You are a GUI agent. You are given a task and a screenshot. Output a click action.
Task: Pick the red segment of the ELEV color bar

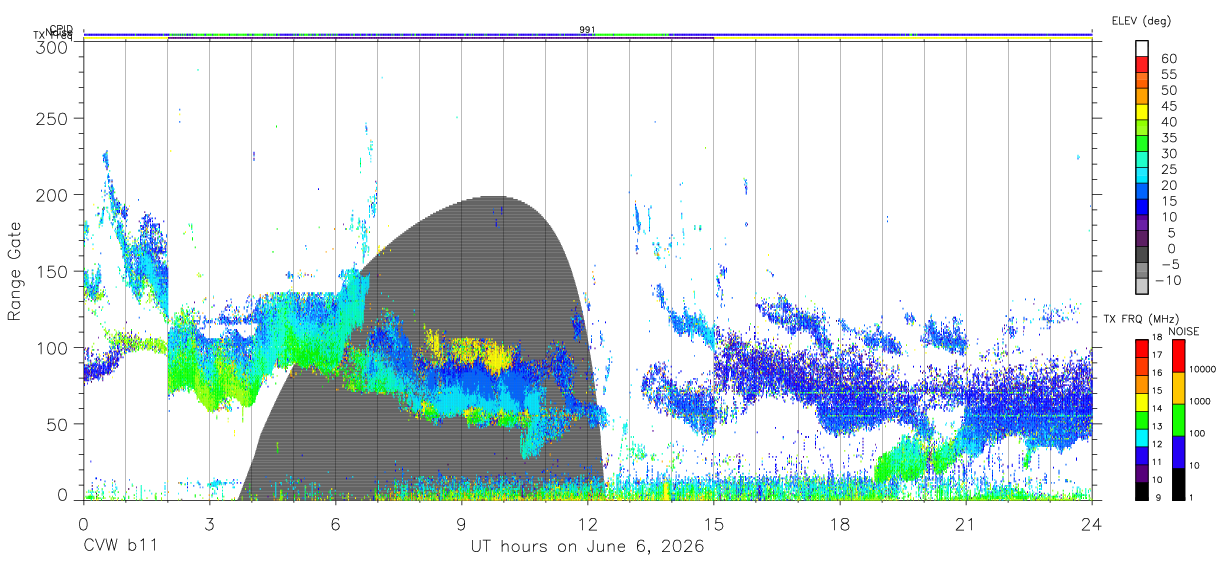[1141, 64]
